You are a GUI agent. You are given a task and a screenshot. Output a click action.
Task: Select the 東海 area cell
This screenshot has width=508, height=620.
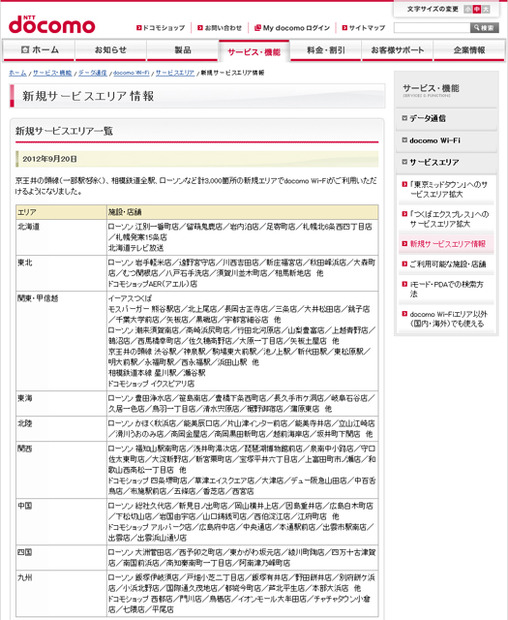[61, 404]
